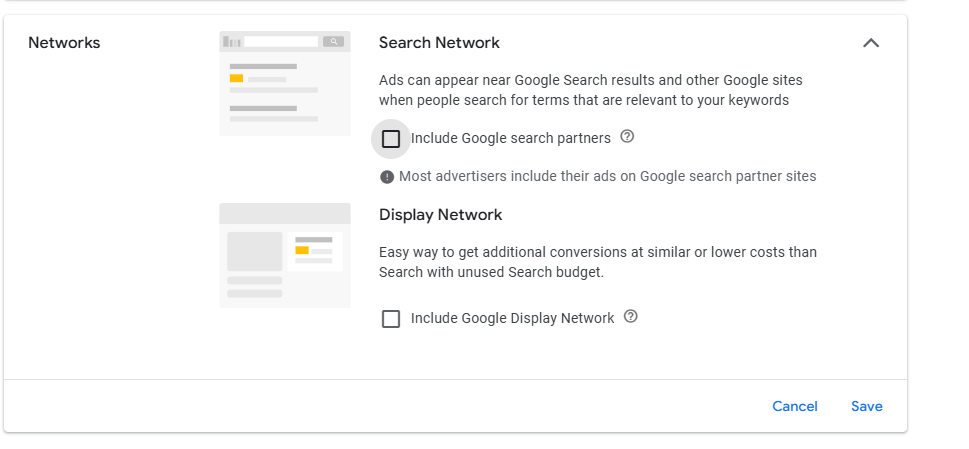Tick the Google search partners checkbox

point(391,139)
